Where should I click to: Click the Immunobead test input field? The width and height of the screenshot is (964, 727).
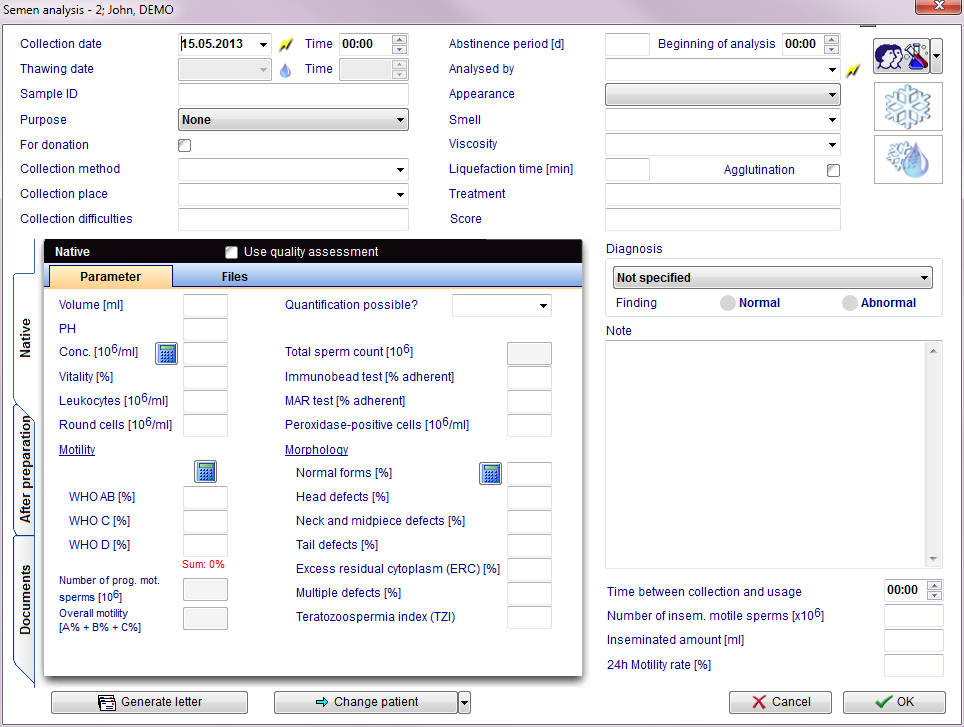529,377
